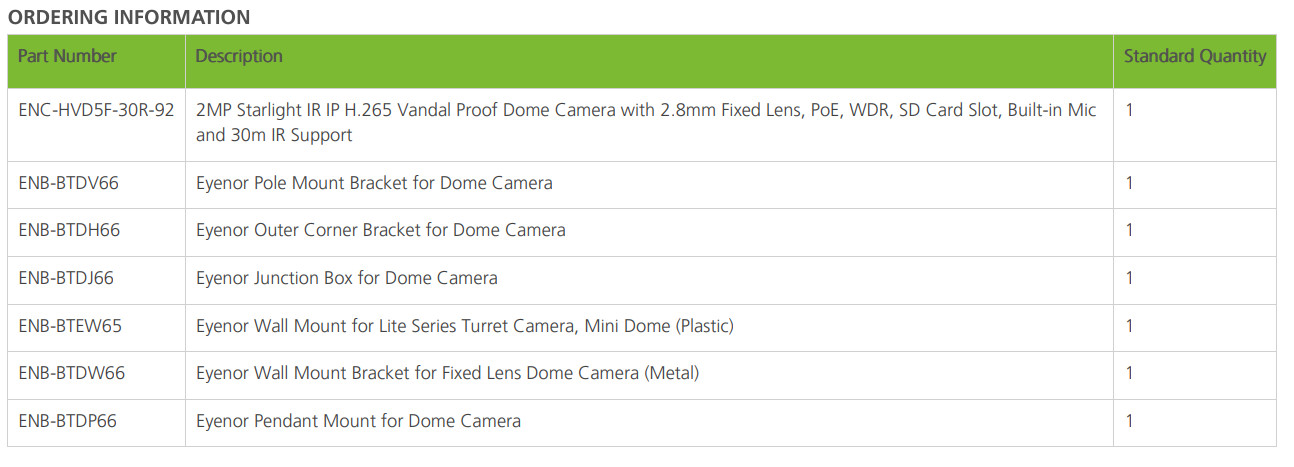This screenshot has width=1294, height=467.
Task: Click the Standard Quantity column header
Action: click(x=1194, y=56)
